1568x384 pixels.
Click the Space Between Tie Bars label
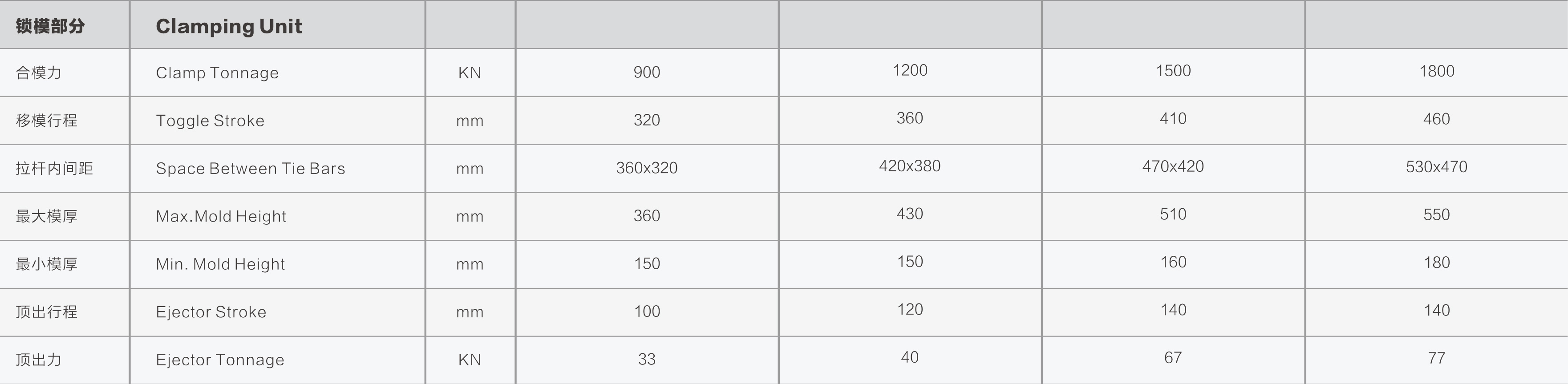pyautogui.click(x=250, y=169)
